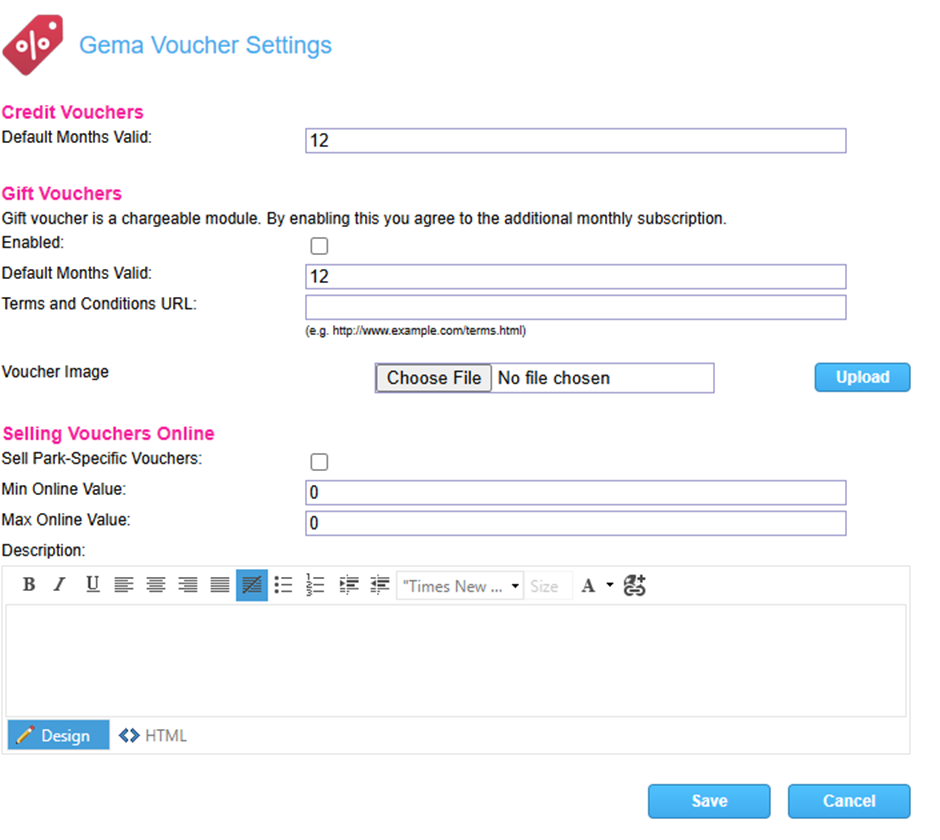Apply underline formatting in the editor
The width and height of the screenshot is (940, 840).
coord(92,585)
